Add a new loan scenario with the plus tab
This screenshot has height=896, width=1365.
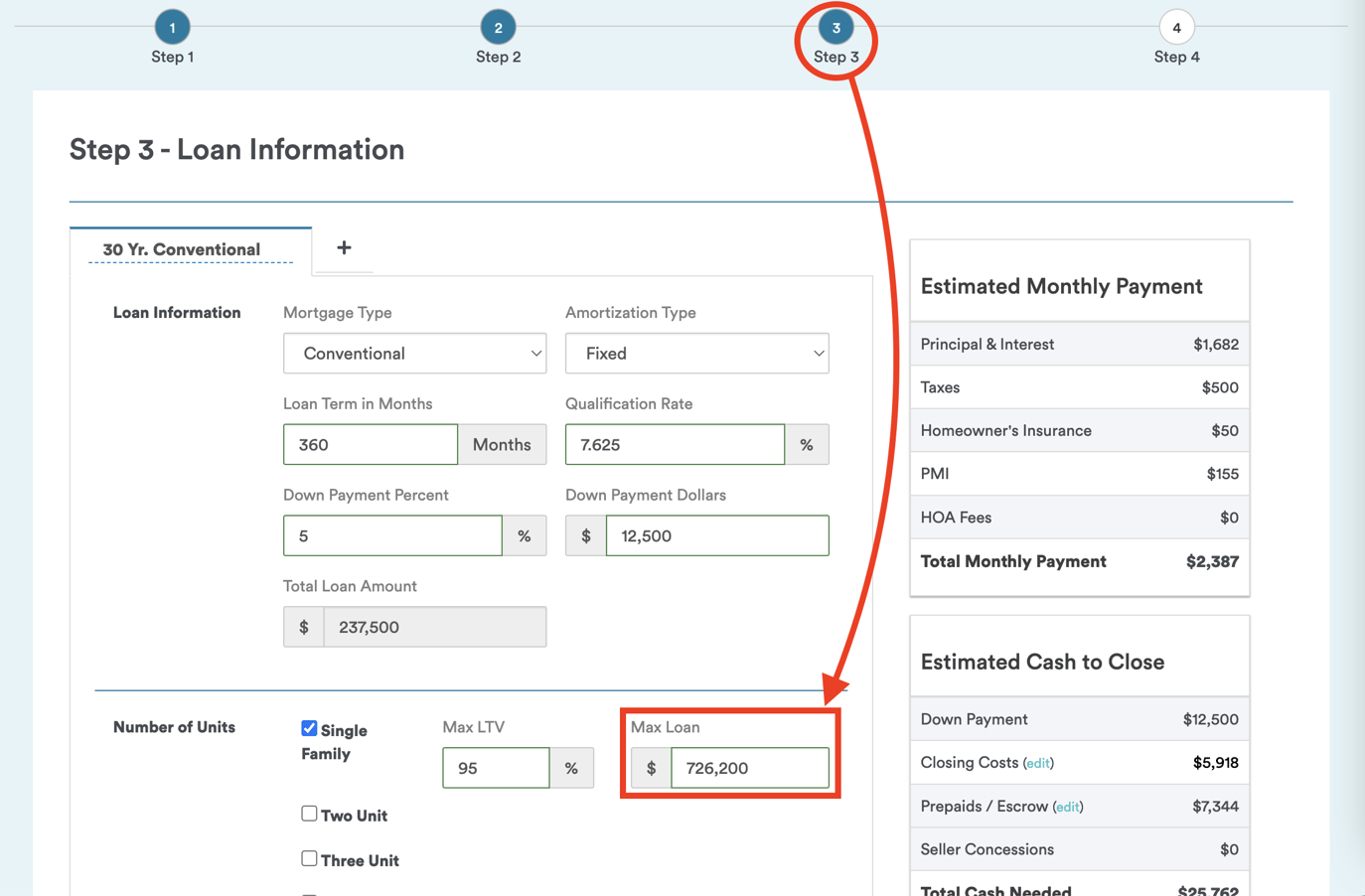tap(343, 247)
